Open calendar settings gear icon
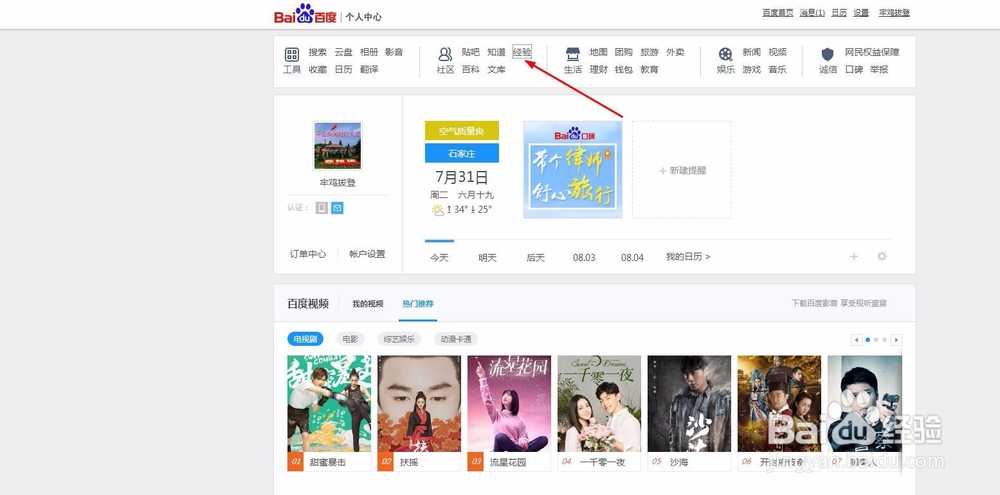1000x495 pixels. coord(882,256)
